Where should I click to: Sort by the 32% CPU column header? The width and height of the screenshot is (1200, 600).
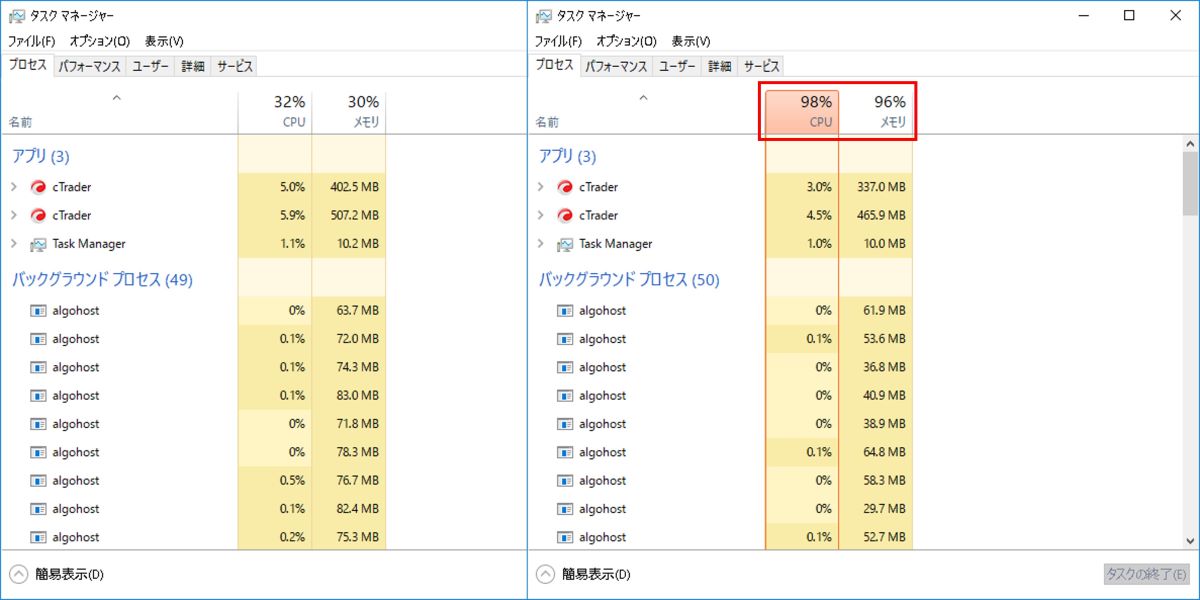coord(275,111)
